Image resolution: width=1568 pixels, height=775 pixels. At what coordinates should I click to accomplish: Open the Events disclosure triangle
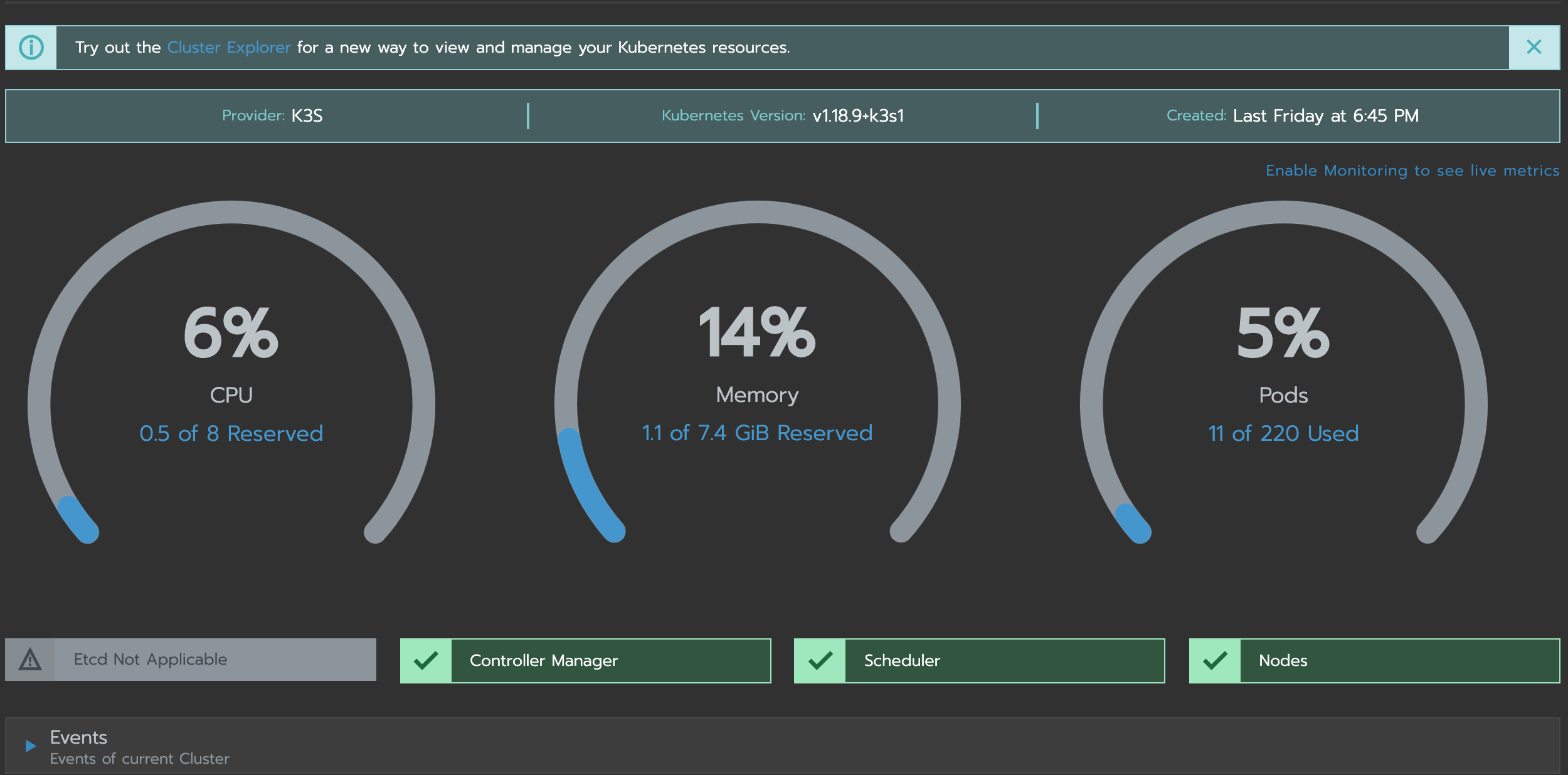[29, 746]
